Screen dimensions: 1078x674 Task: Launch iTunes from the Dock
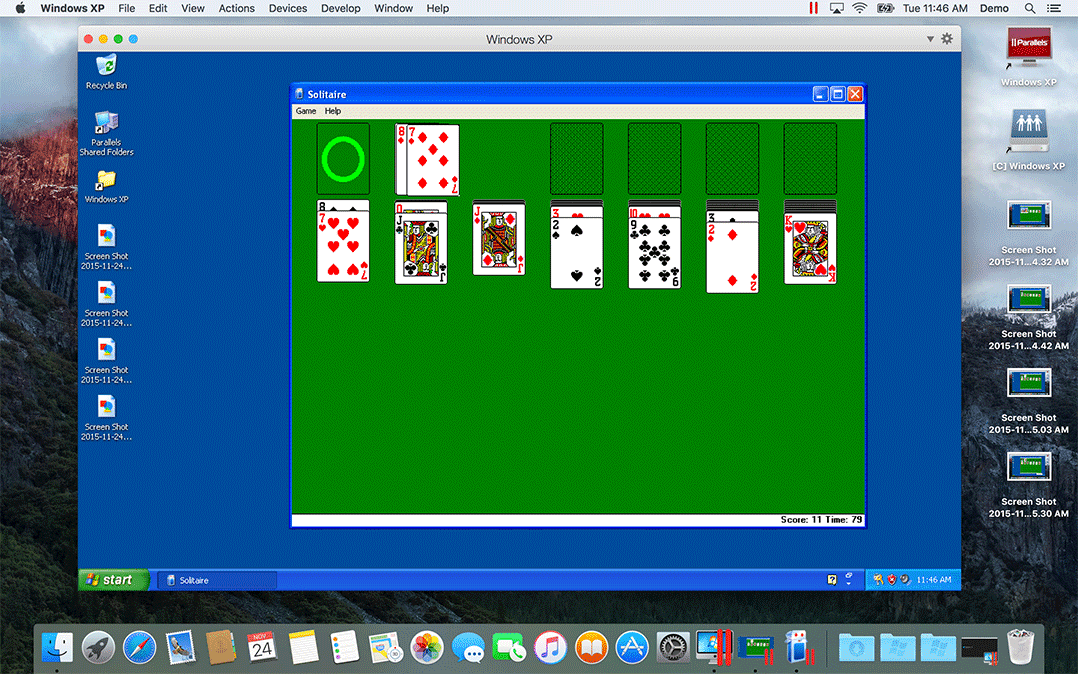(550, 647)
